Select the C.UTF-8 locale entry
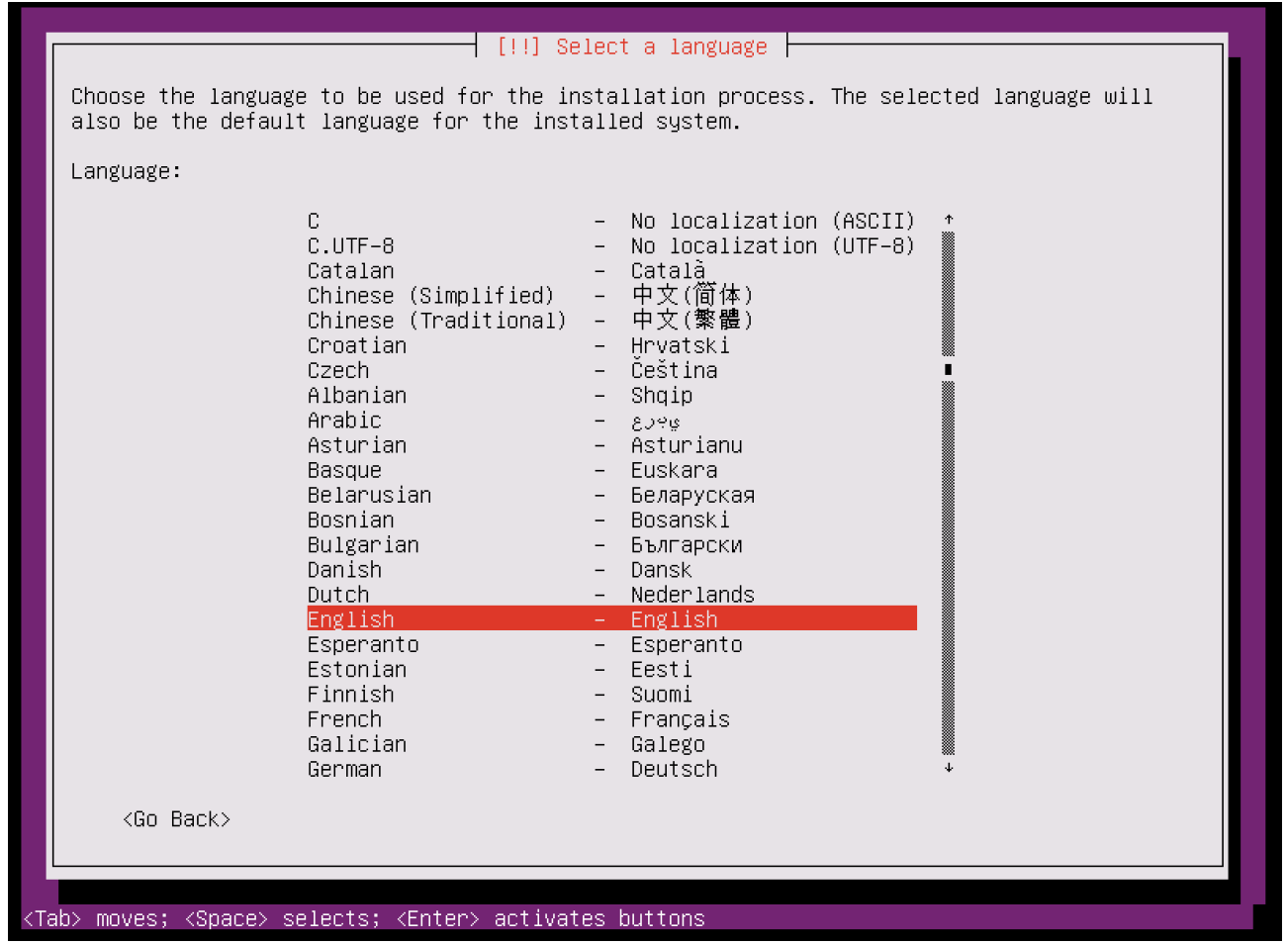Screen dimensions: 1288x945 [x=611, y=245]
